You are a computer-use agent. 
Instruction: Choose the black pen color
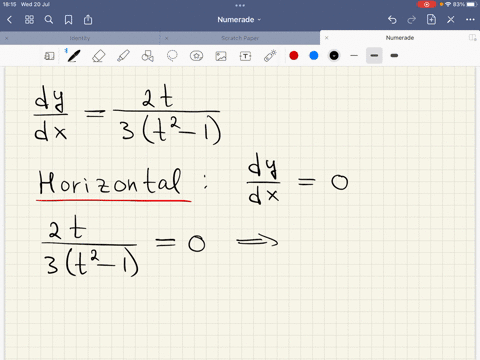(x=334, y=56)
